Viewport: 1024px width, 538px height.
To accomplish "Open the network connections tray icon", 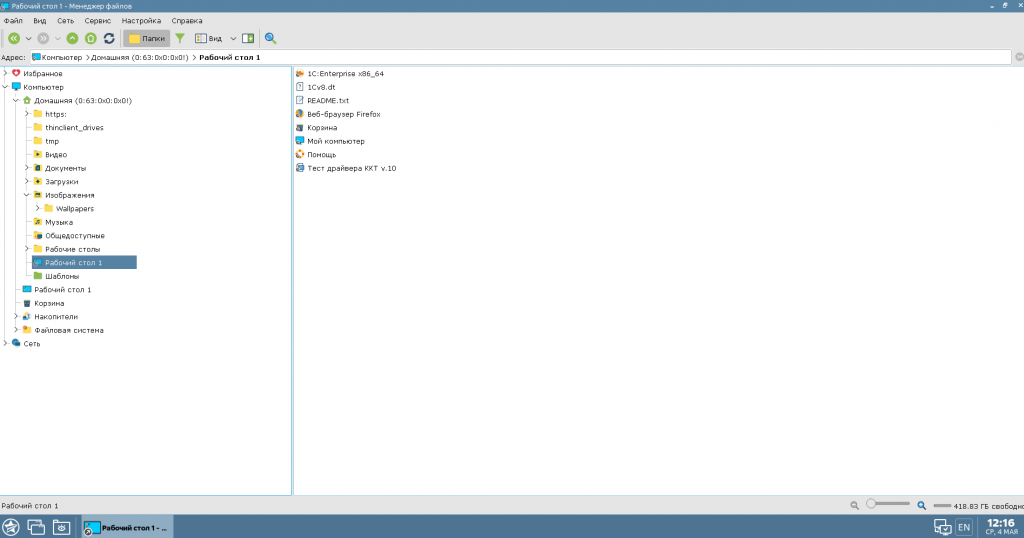I will [x=942, y=527].
